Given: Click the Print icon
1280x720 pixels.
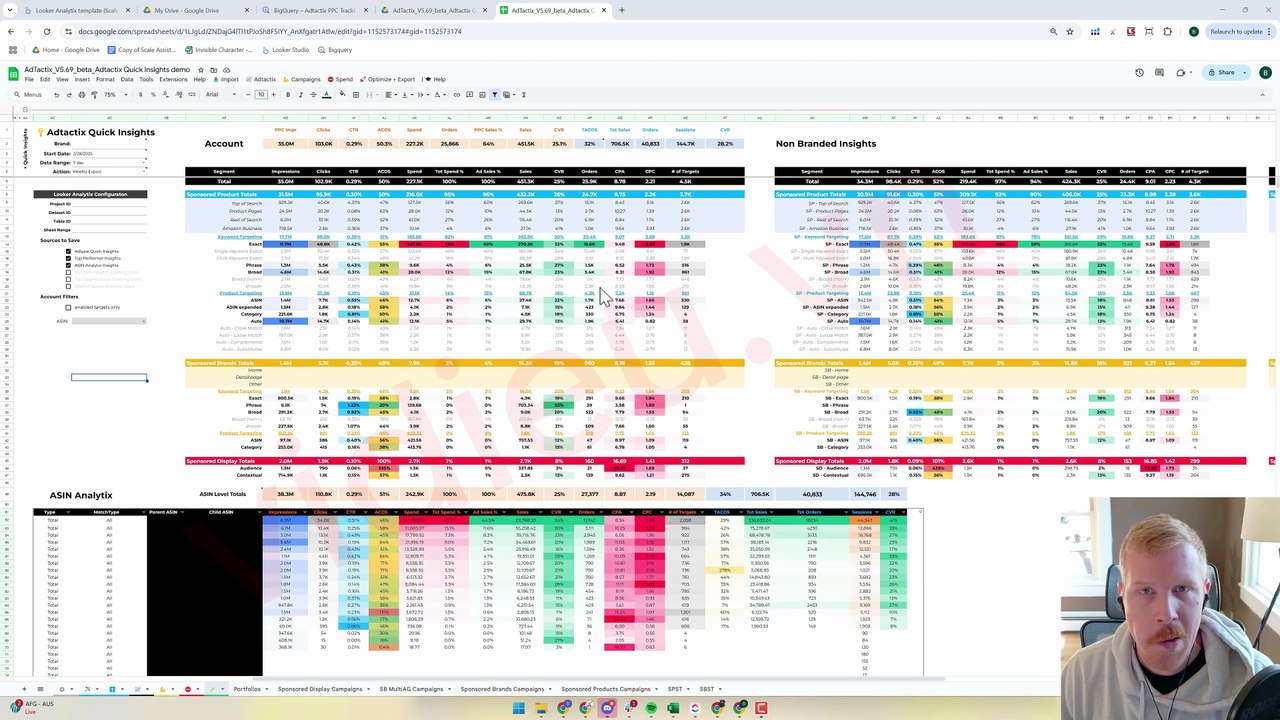Looking at the screenshot, I should 82,95.
